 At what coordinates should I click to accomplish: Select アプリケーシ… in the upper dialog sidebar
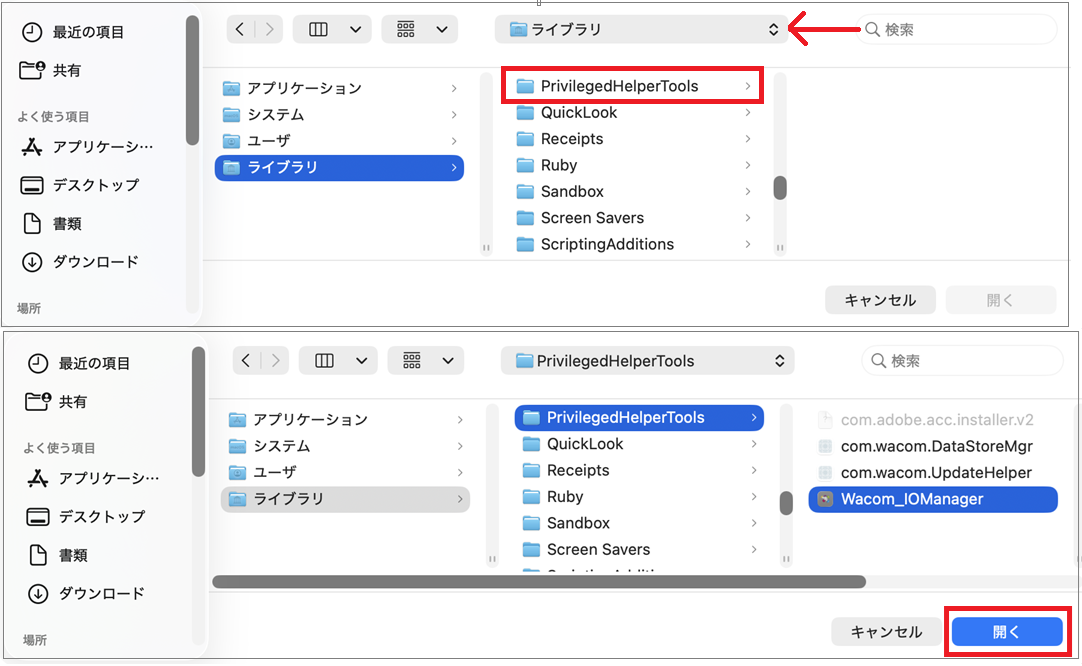pos(88,147)
